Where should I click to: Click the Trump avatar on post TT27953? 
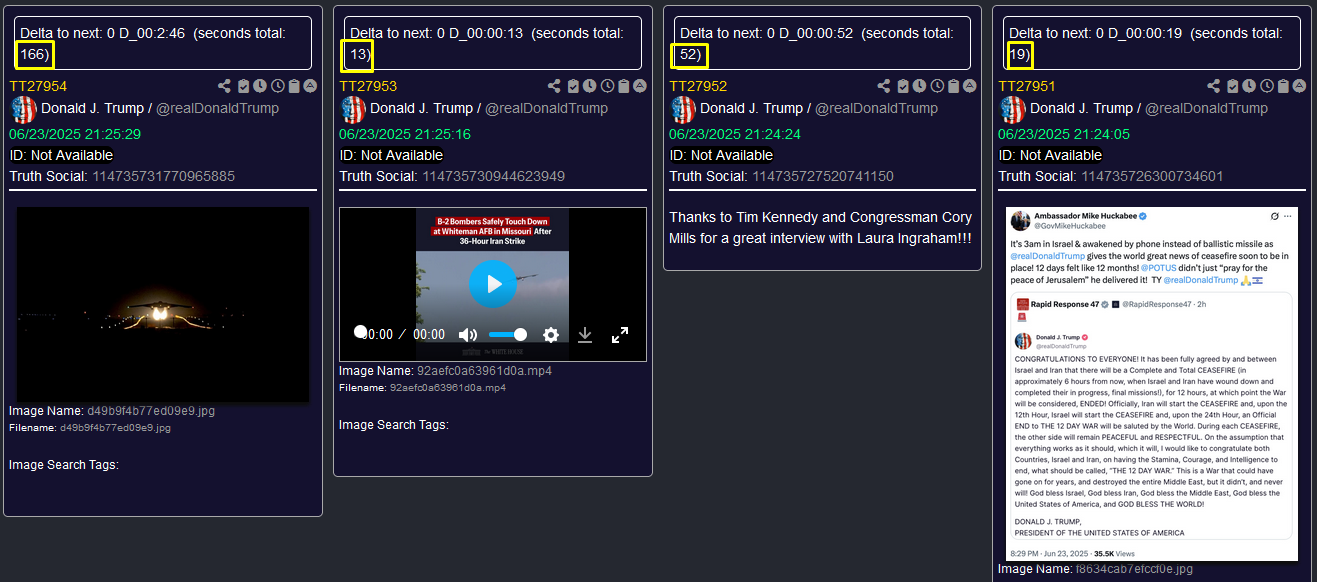(x=353, y=109)
